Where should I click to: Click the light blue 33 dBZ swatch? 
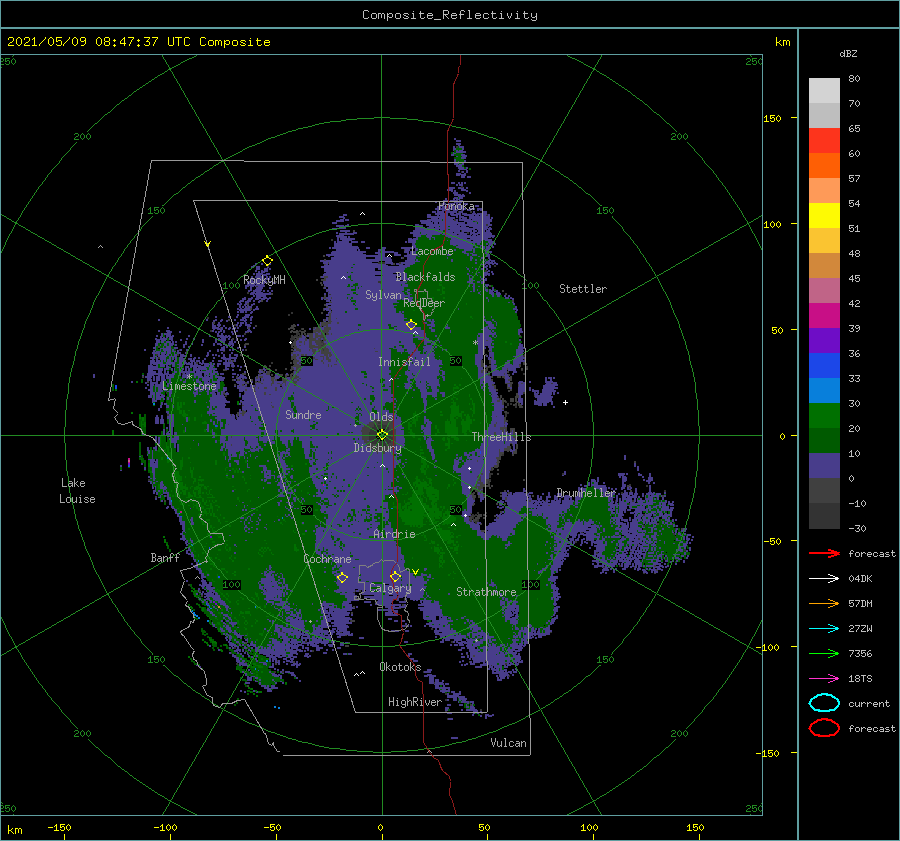(824, 390)
